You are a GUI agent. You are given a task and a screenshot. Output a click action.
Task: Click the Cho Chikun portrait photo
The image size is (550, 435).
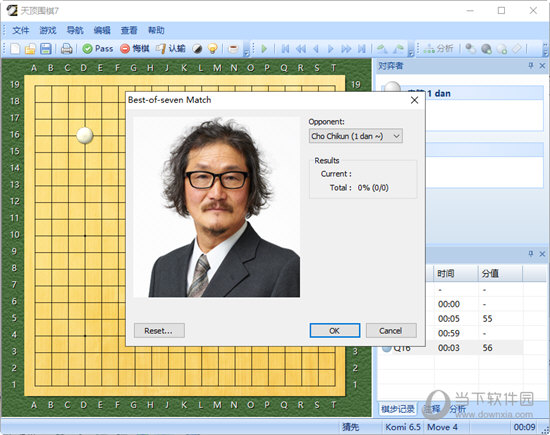point(217,207)
